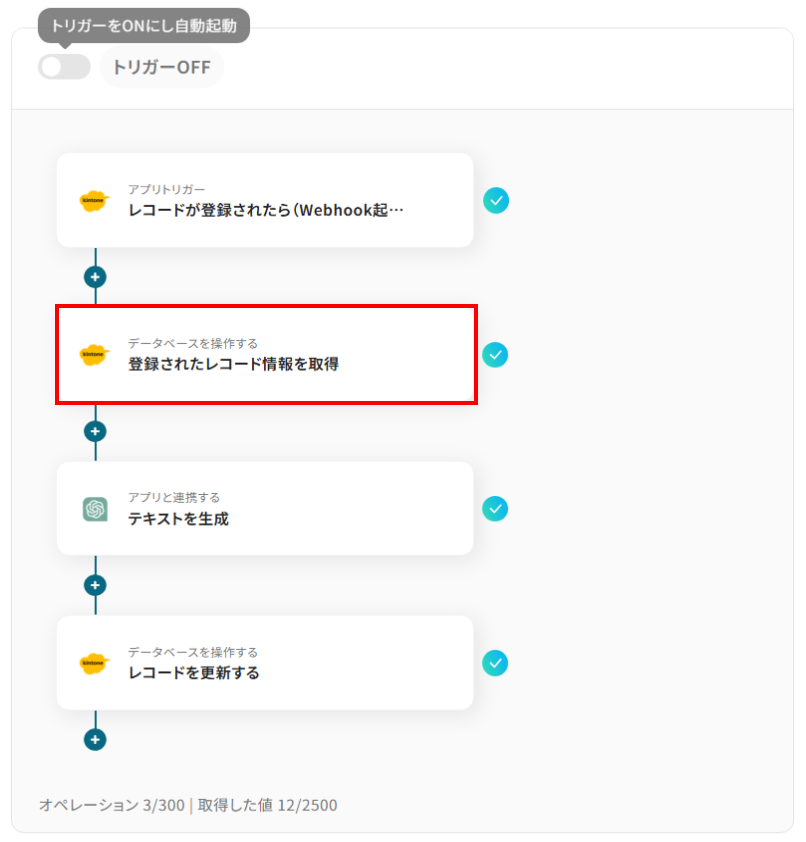The width and height of the screenshot is (806, 842).
Task: Add a step above the テキストを生成 card
Action: tap(95, 431)
